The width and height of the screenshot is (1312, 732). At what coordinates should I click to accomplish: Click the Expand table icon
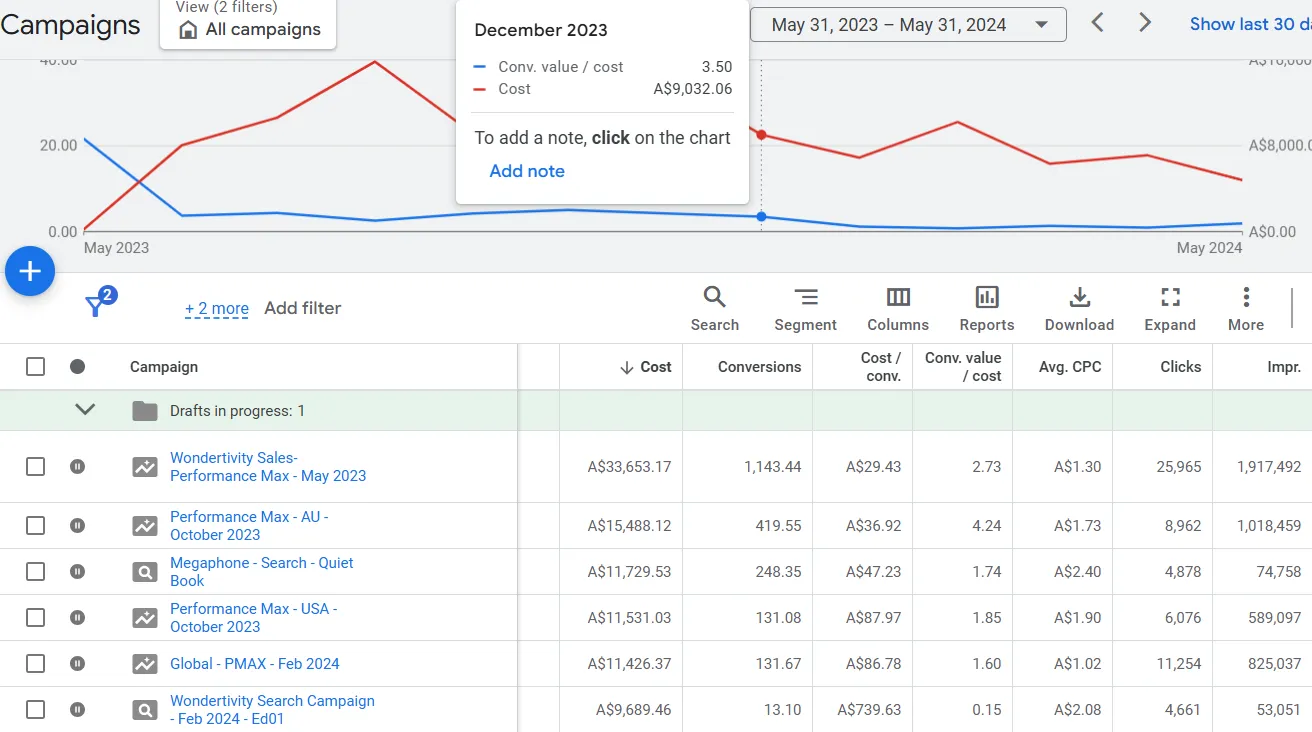pos(1169,298)
